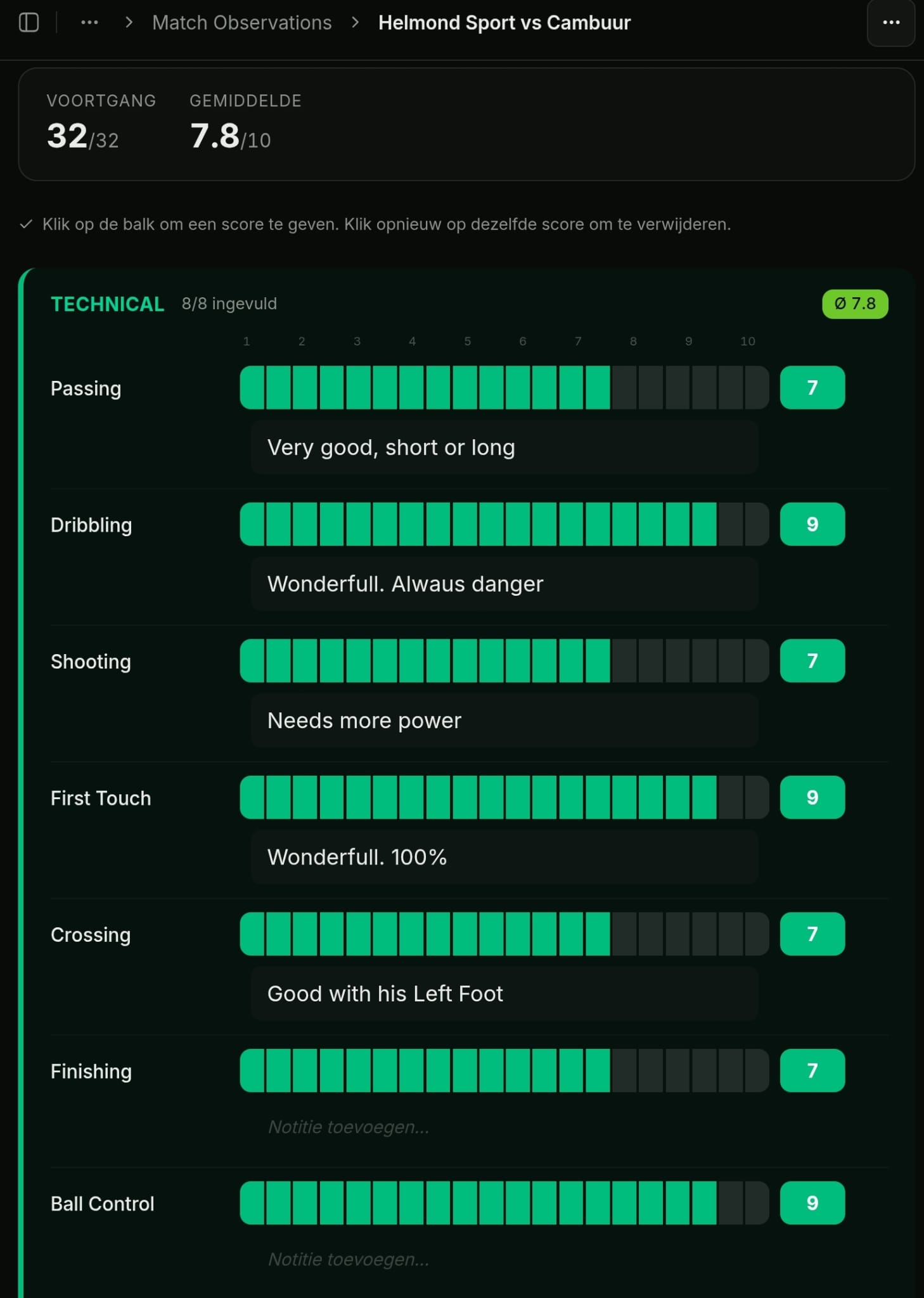The width and height of the screenshot is (924, 1298).
Task: Set the Passing score bar to 8
Action: pyautogui.click(x=637, y=388)
